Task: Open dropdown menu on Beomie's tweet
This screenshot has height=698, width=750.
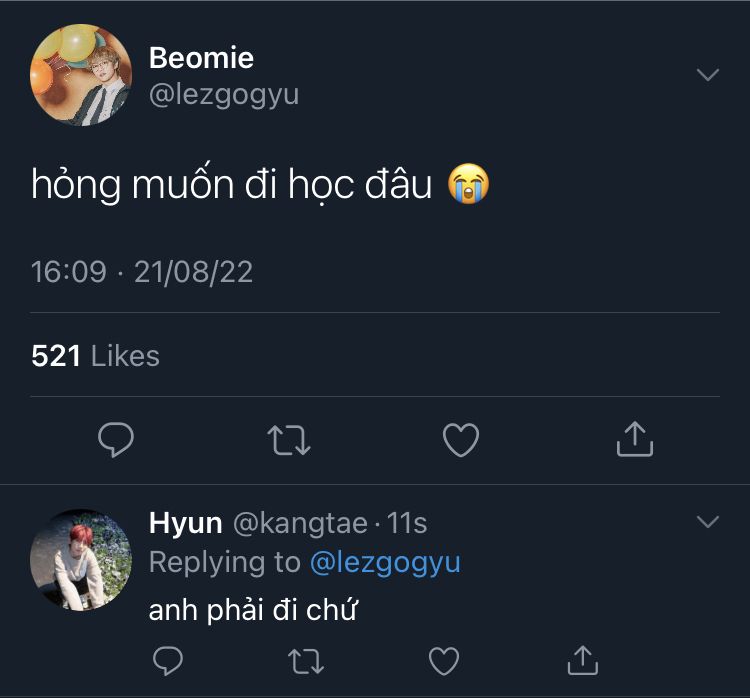Action: (x=707, y=75)
